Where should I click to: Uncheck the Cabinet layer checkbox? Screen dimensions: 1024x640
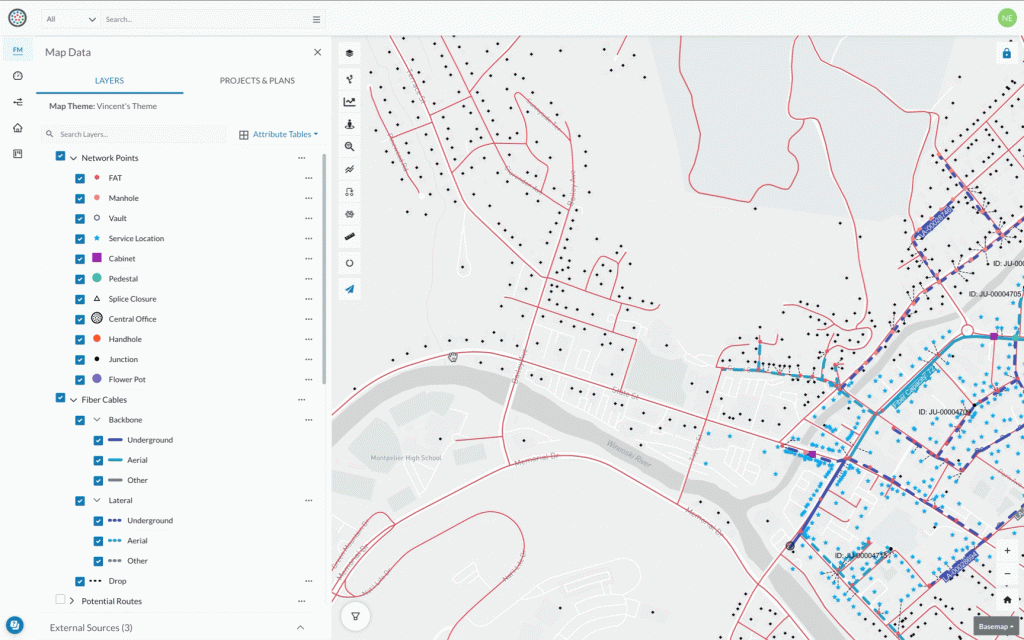coord(80,259)
